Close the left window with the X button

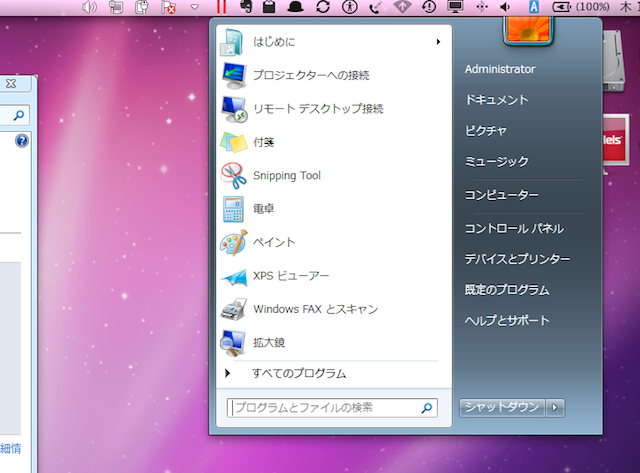pyautogui.click(x=11, y=84)
